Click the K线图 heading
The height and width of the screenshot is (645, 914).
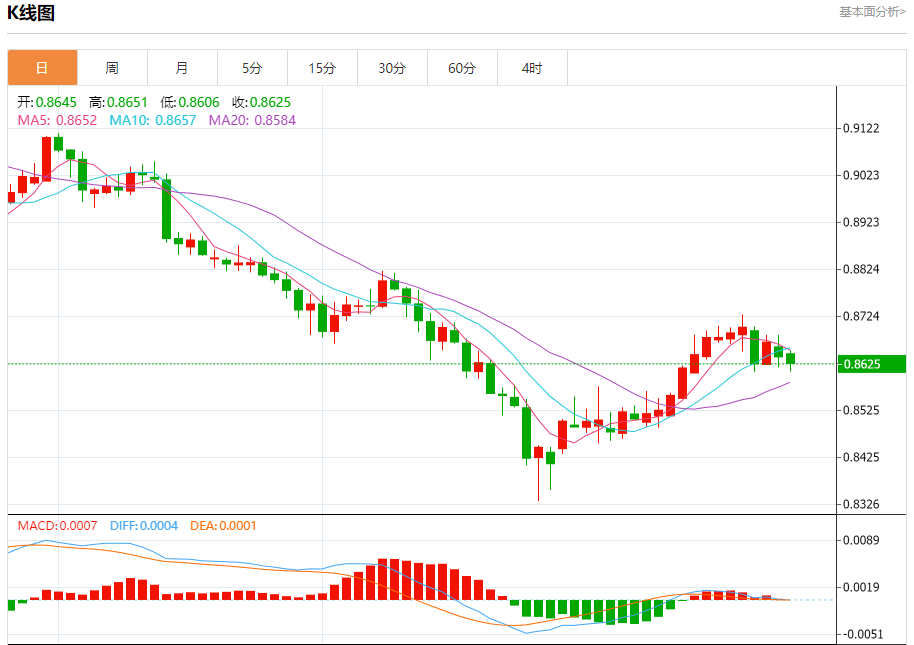pos(31,12)
